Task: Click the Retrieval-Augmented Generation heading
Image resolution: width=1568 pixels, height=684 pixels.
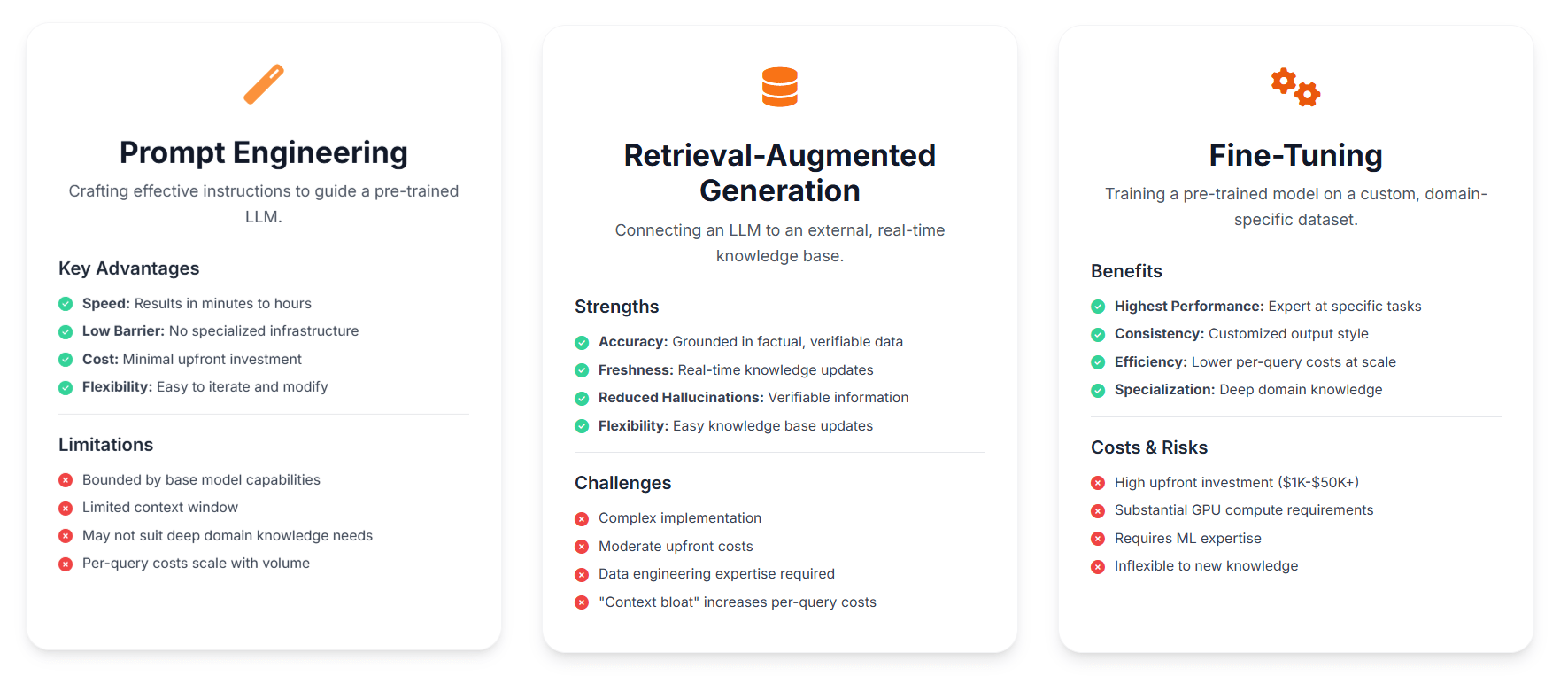Action: pos(780,173)
